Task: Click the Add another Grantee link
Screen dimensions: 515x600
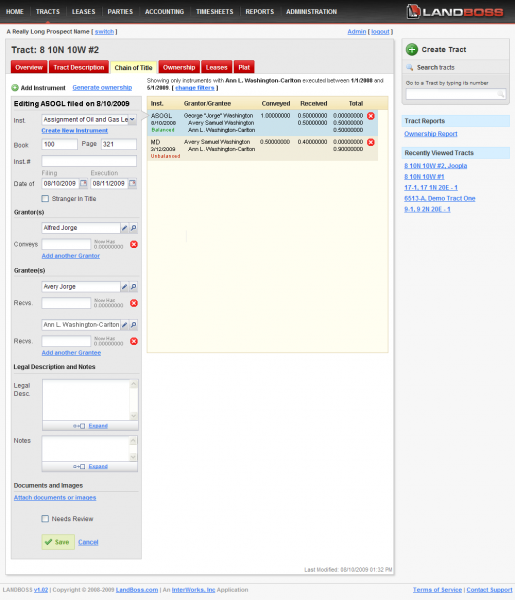Action: pos(71,353)
